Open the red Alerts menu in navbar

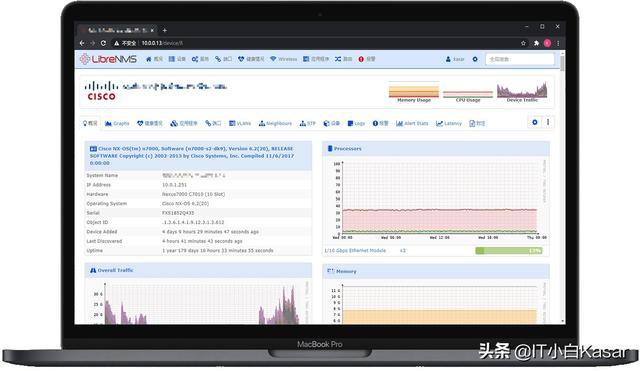(x=367, y=59)
